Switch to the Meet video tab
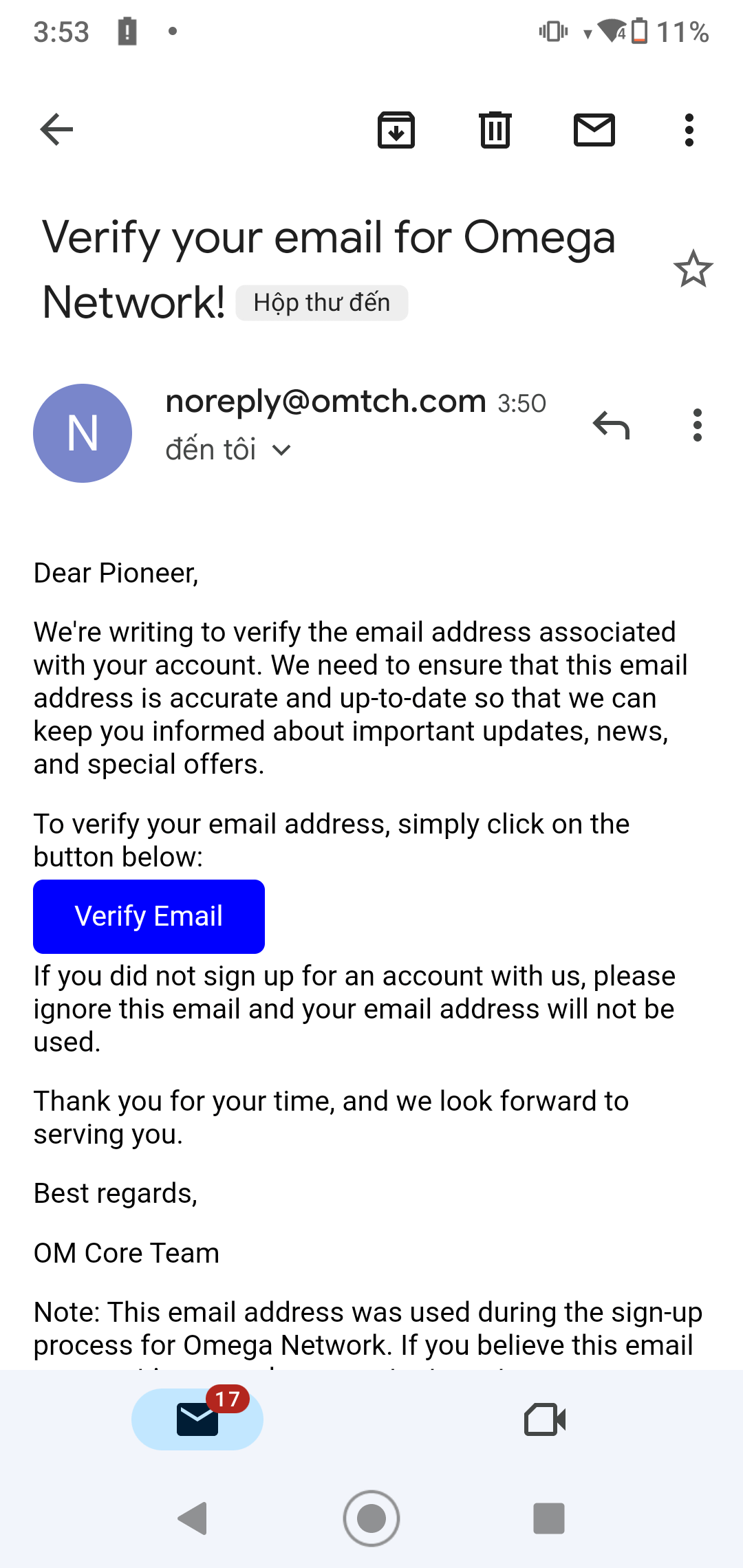743x1568 pixels. click(545, 1419)
